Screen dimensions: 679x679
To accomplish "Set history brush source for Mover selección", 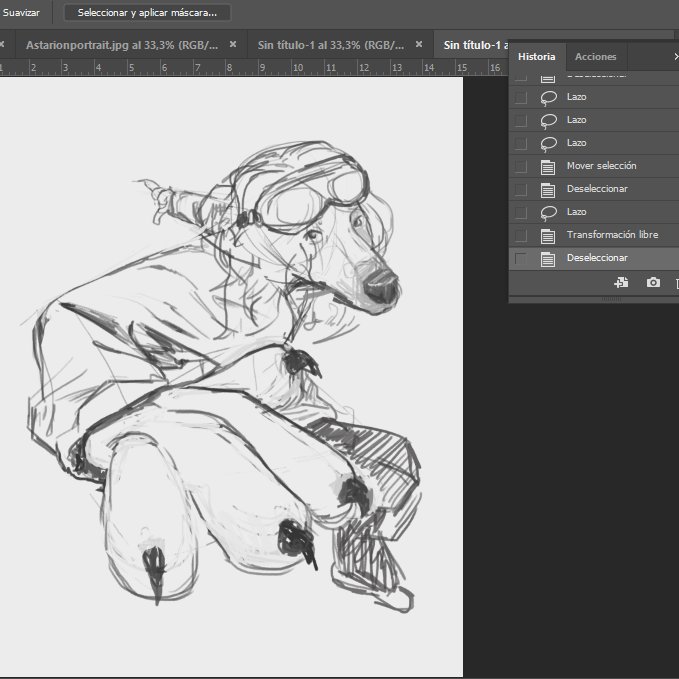I will click(521, 166).
